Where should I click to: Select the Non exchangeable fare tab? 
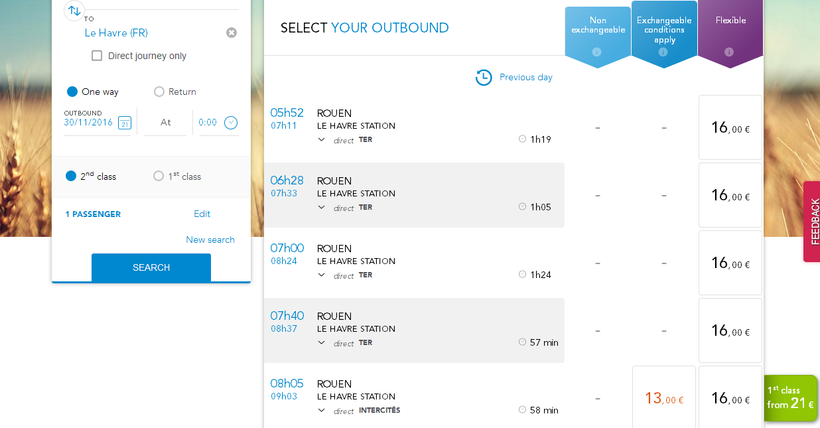point(597,25)
